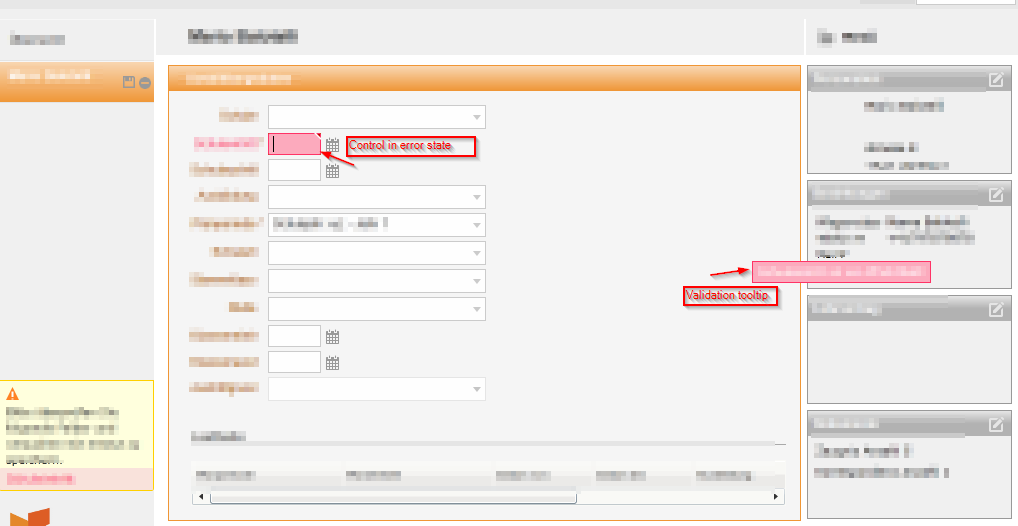
Task: Click the table's horizontal scrollbar right arrow
Action: 775,497
